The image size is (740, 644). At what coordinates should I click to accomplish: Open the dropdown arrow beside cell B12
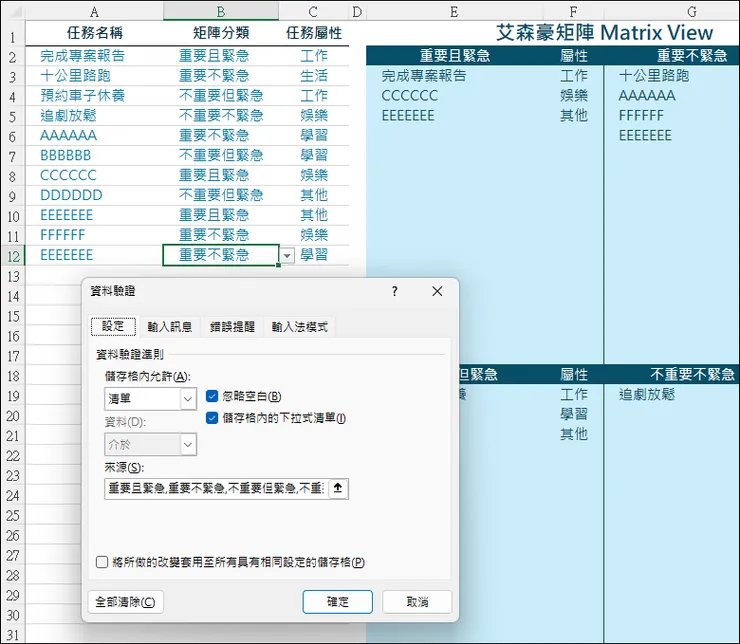(x=287, y=256)
